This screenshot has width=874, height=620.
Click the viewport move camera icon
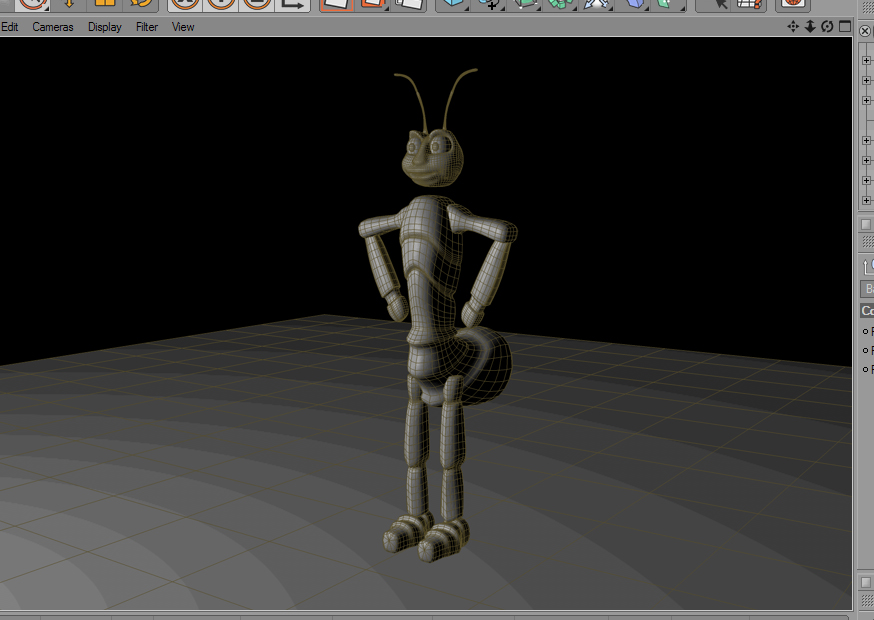point(793,26)
